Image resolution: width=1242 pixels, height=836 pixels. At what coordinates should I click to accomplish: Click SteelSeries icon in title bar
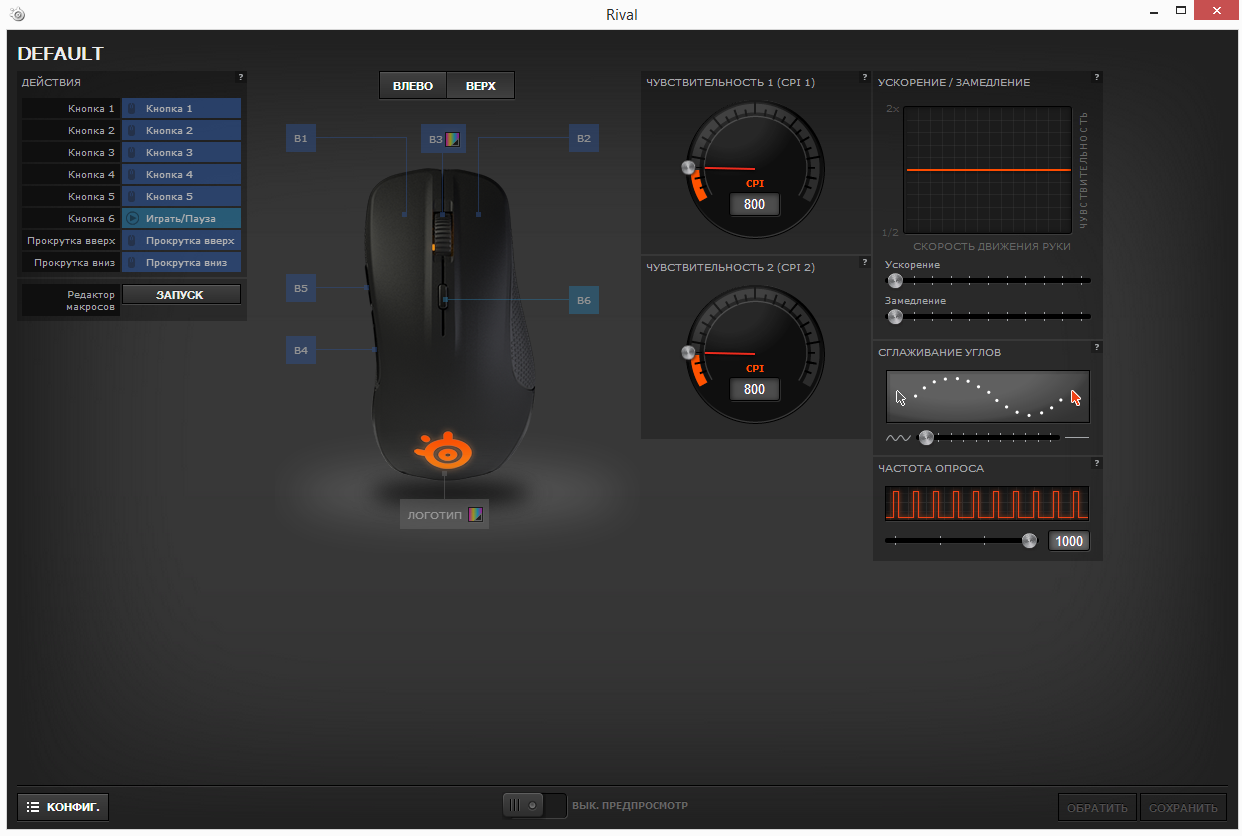[18, 14]
